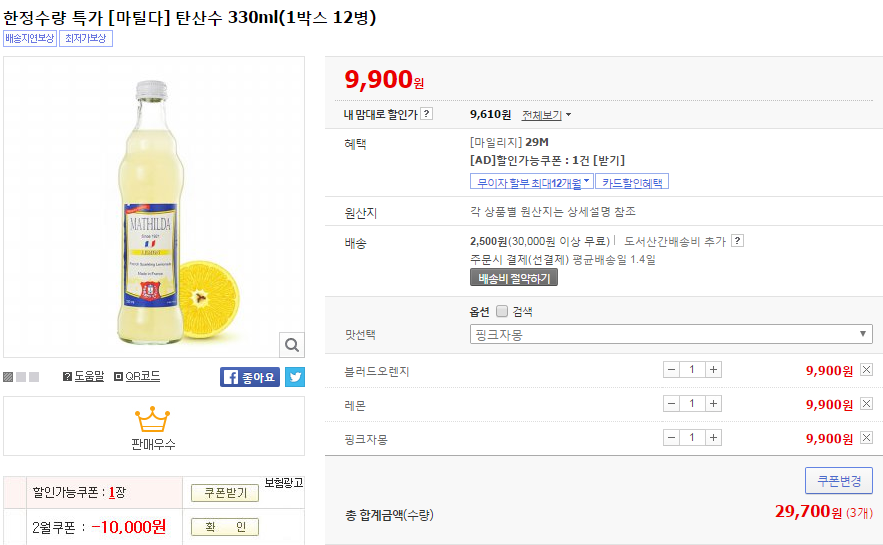
Task: Share via the Twitter bird icon
Action: [295, 377]
